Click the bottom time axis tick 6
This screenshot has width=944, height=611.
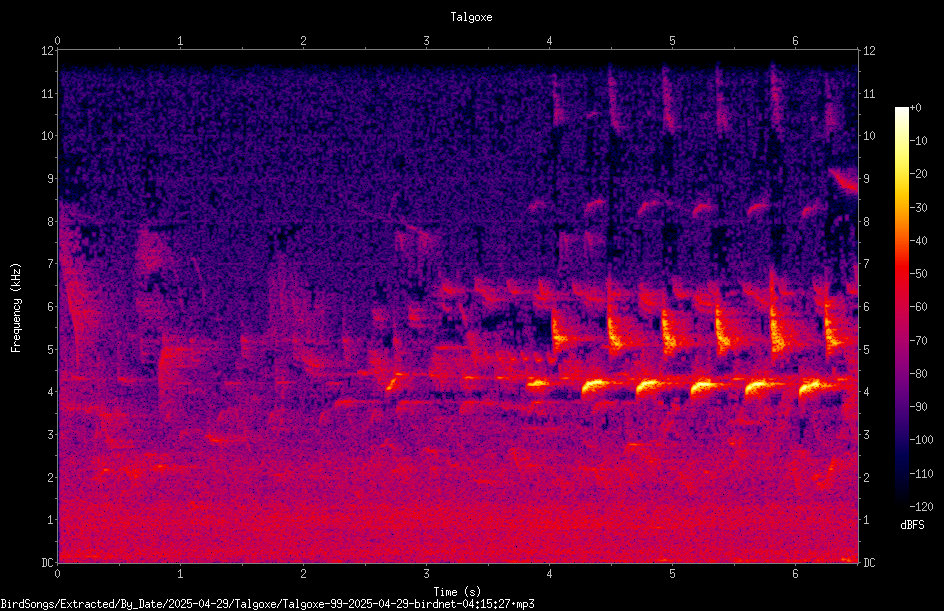795,574
